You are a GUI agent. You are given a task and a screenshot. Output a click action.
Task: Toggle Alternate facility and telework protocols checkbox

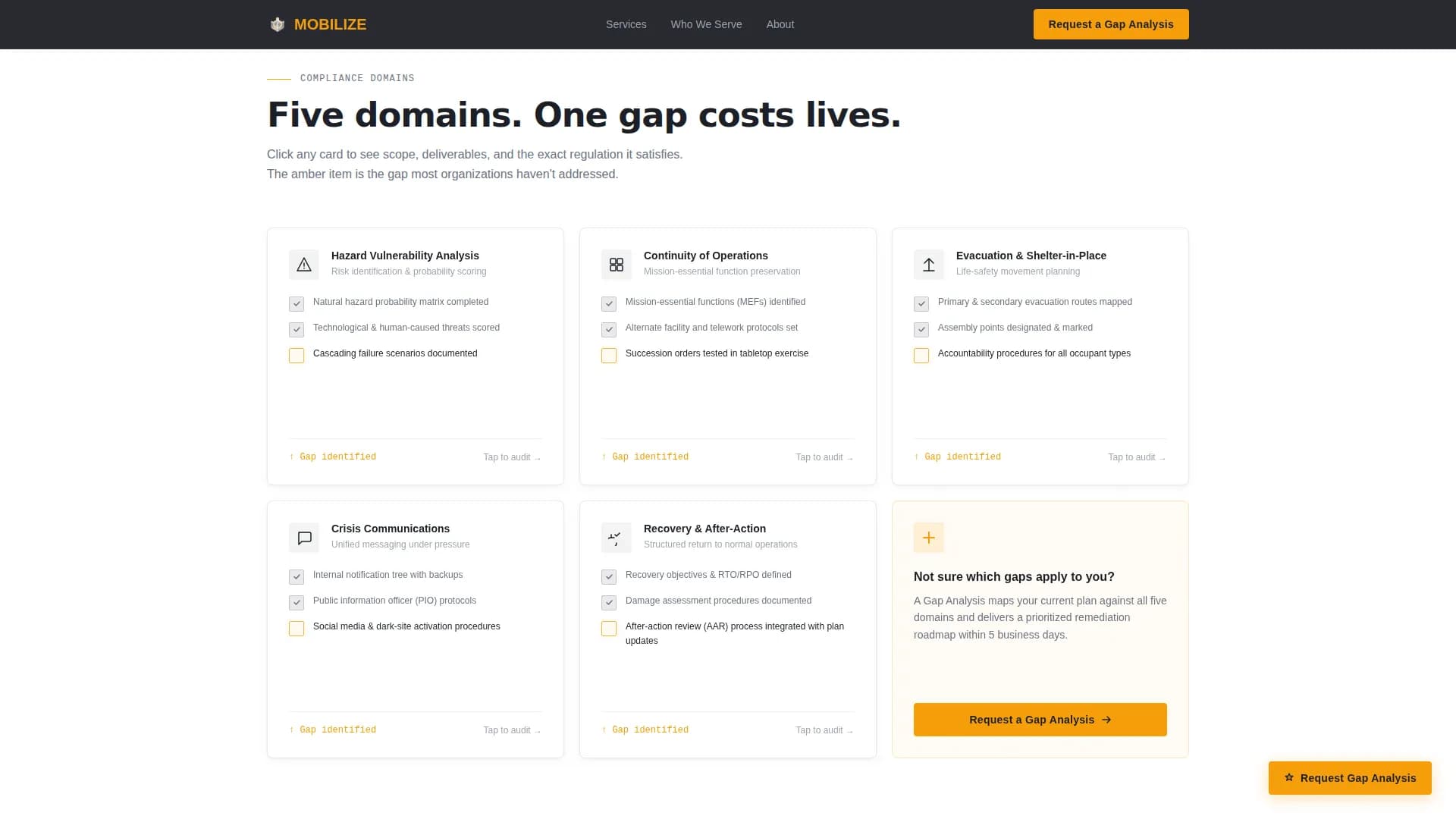(609, 329)
